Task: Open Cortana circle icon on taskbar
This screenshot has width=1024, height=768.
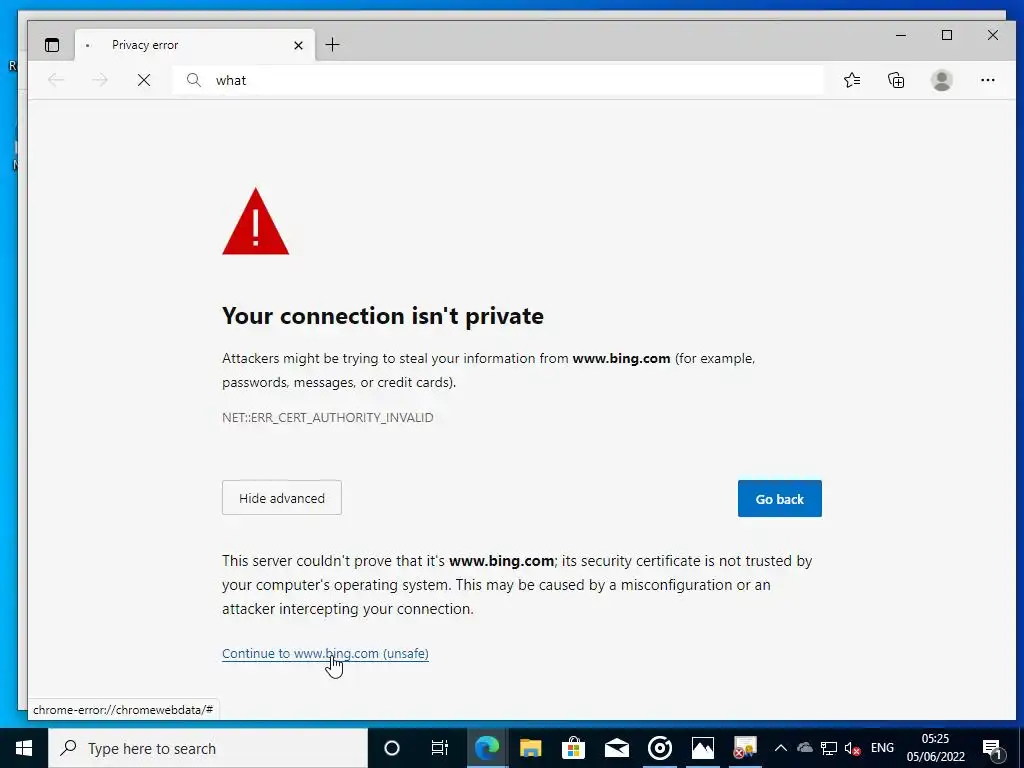Action: coord(392,748)
